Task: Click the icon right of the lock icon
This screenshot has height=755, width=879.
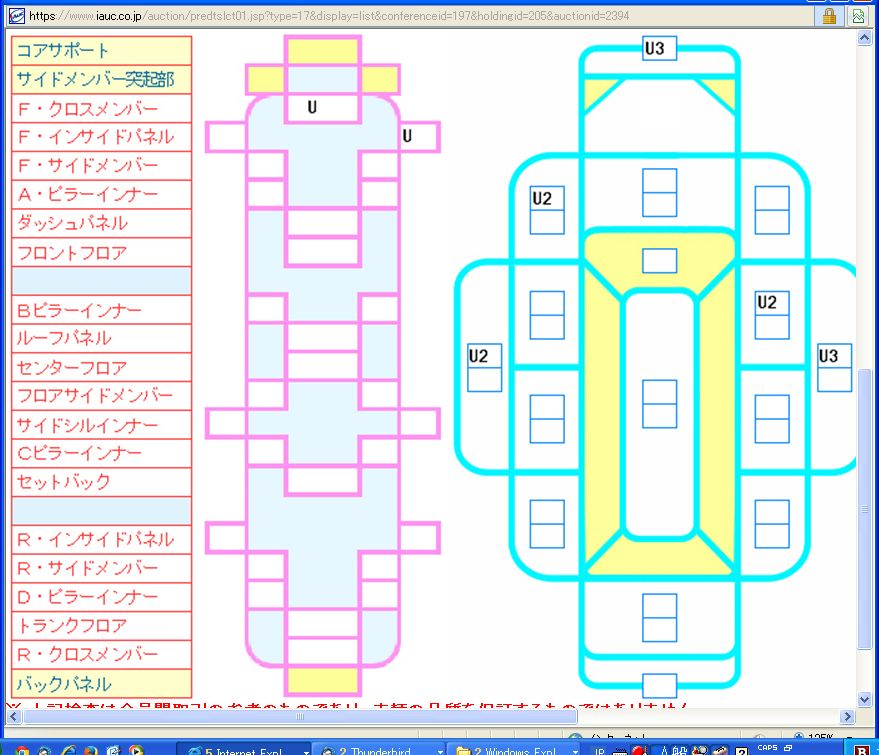Action: tap(859, 16)
